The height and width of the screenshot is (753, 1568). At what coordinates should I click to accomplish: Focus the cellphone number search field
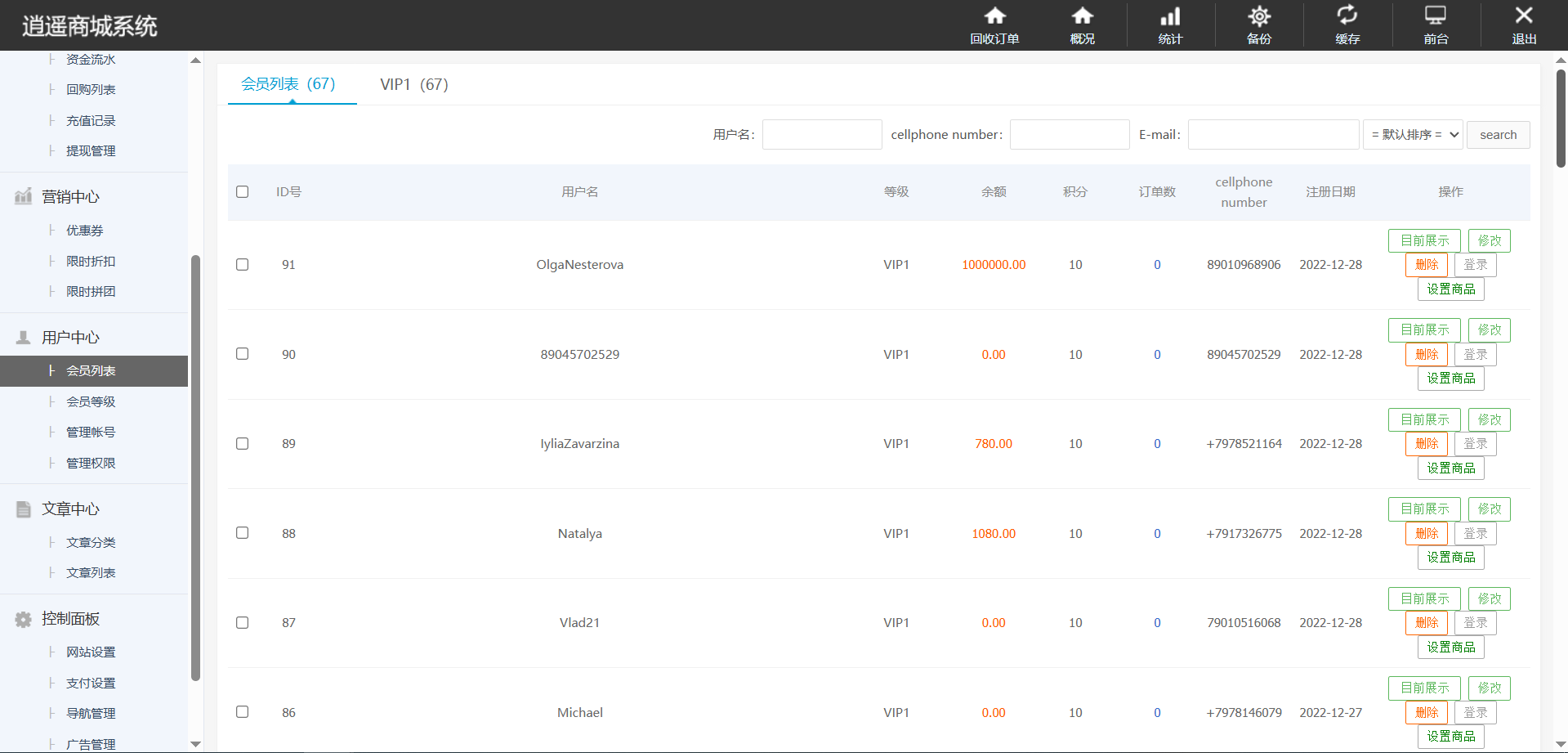point(1070,135)
